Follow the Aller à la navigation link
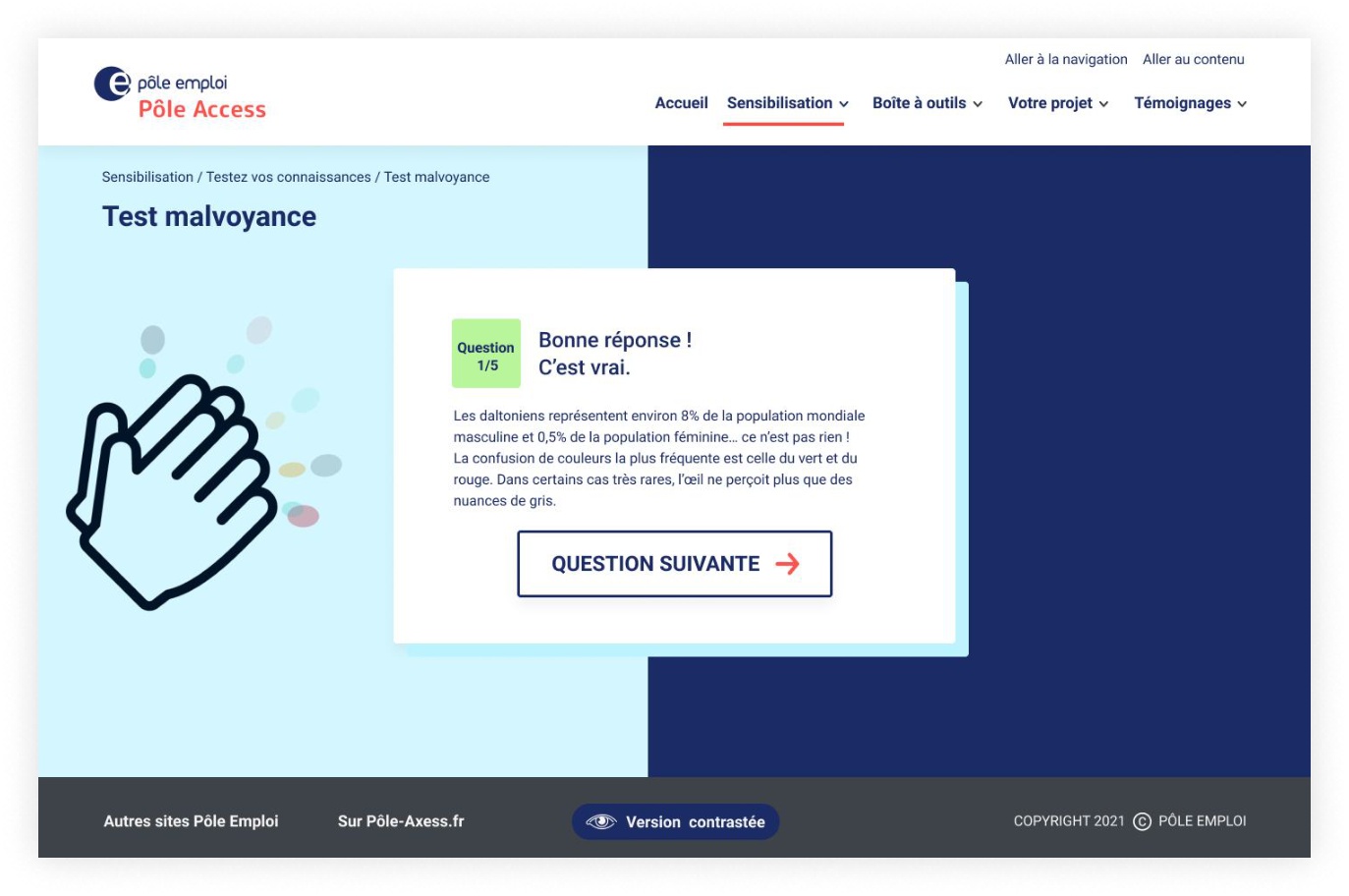 (x=1066, y=59)
